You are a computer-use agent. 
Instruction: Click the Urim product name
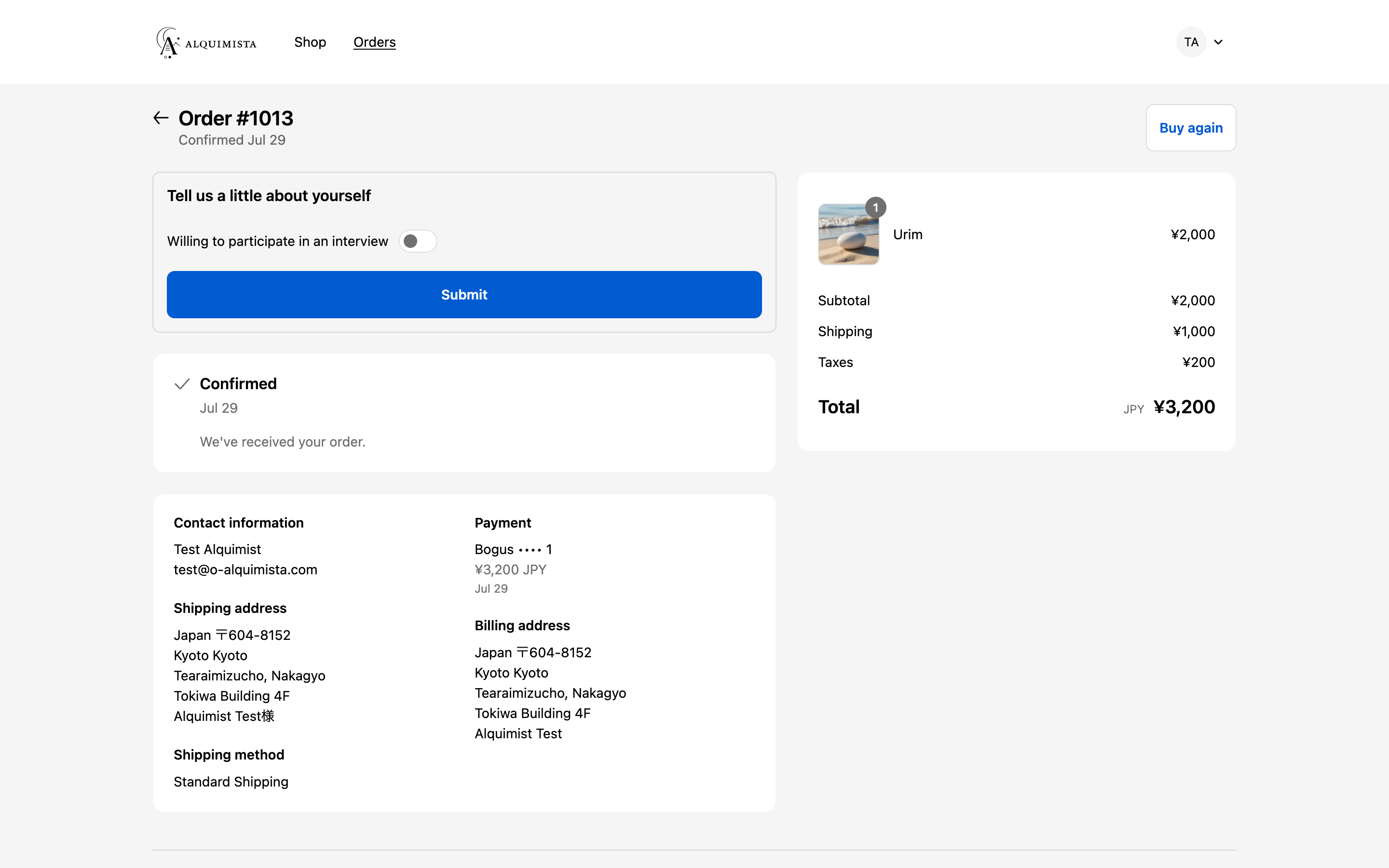pos(908,234)
